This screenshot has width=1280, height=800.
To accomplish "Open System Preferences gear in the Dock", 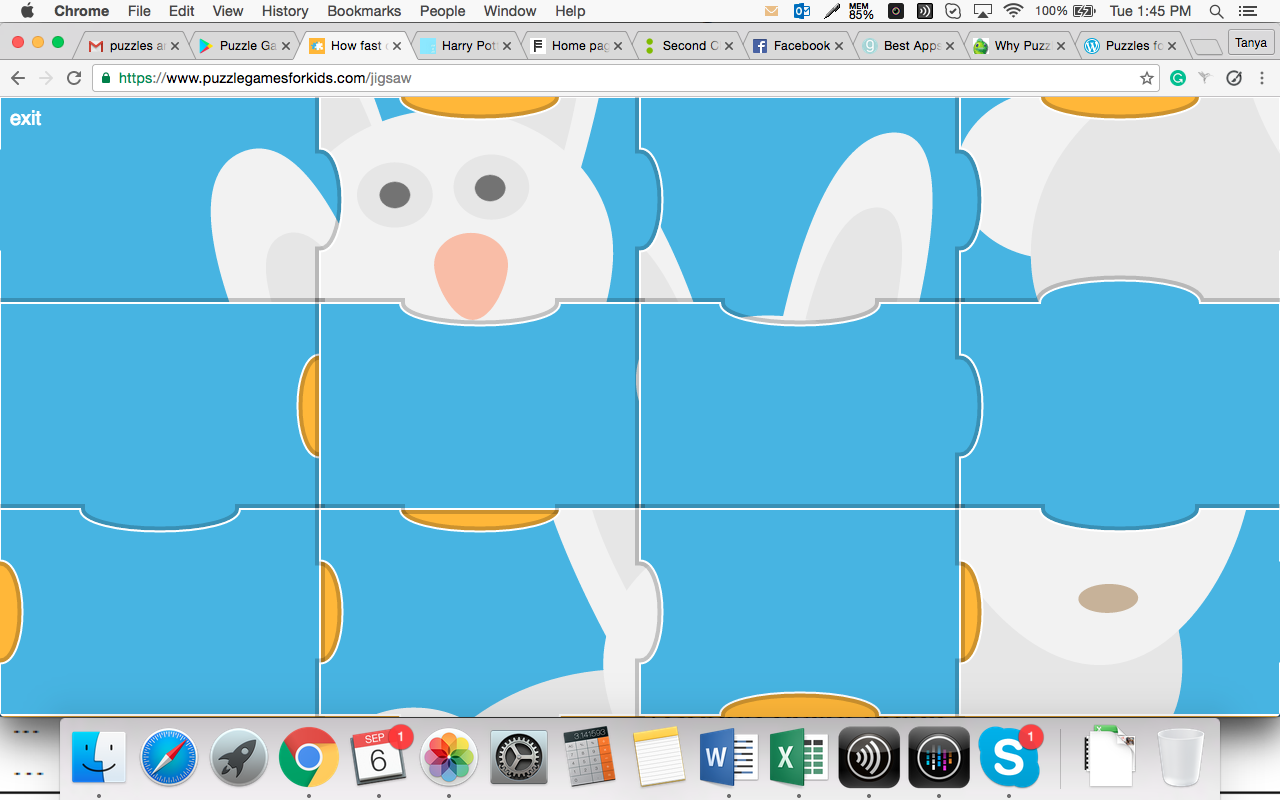I will [x=519, y=757].
